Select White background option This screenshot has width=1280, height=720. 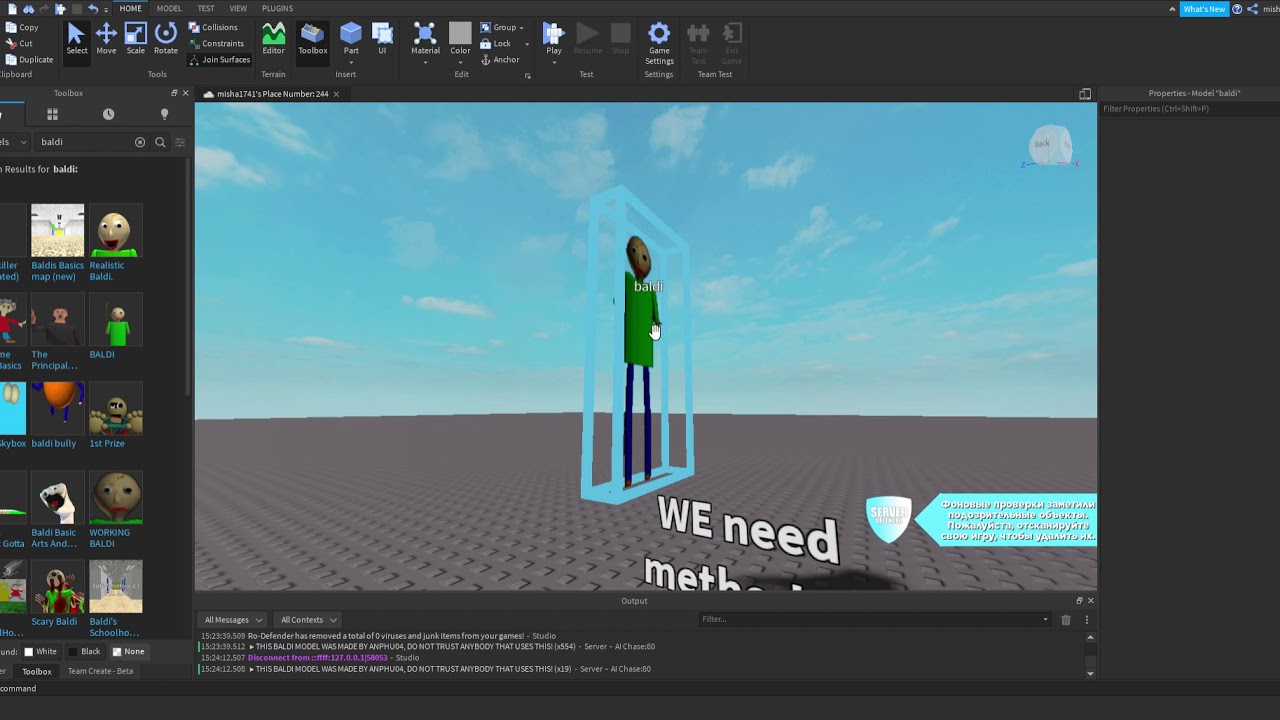pyautogui.click(x=40, y=651)
